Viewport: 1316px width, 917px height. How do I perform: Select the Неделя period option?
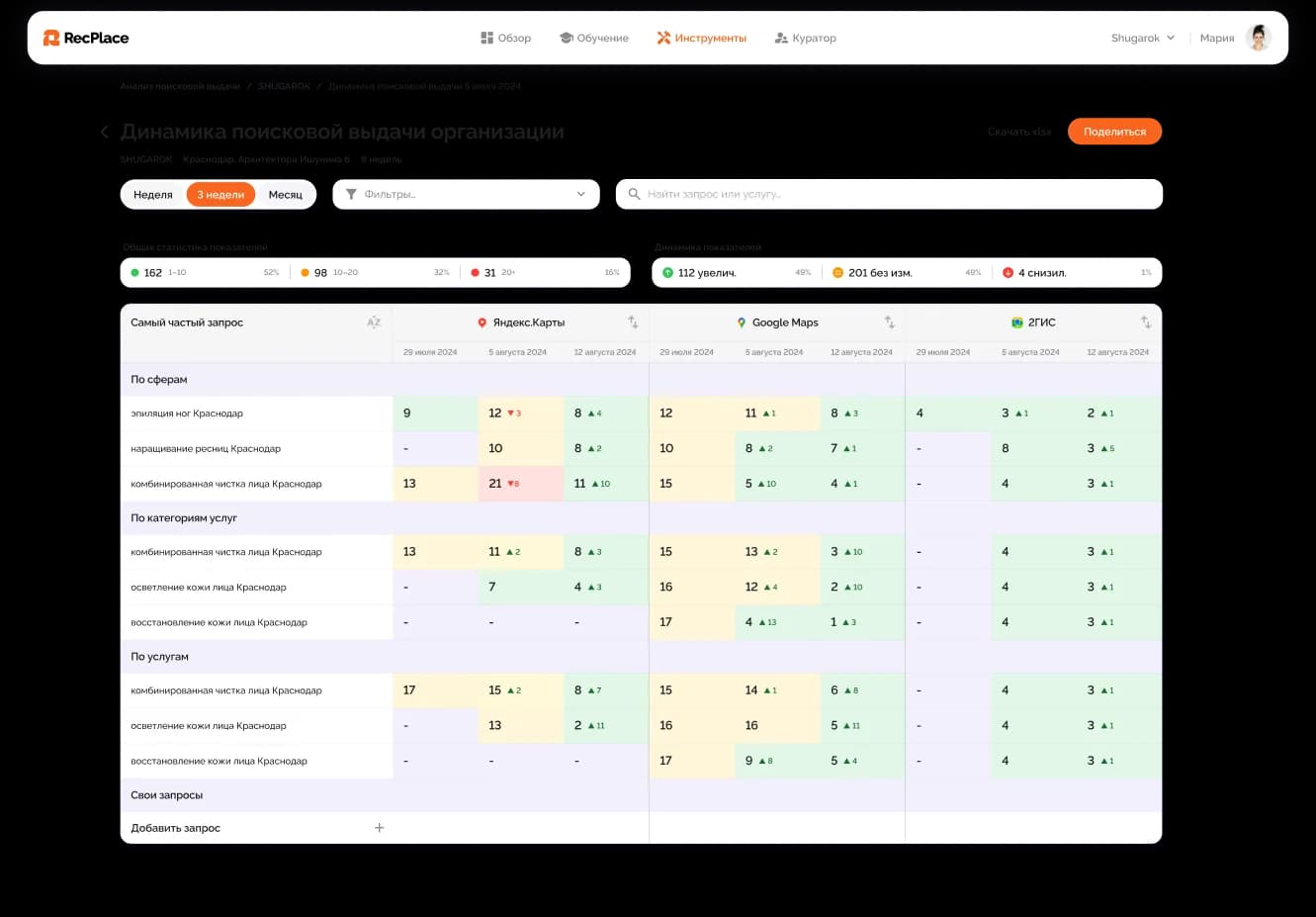(153, 195)
